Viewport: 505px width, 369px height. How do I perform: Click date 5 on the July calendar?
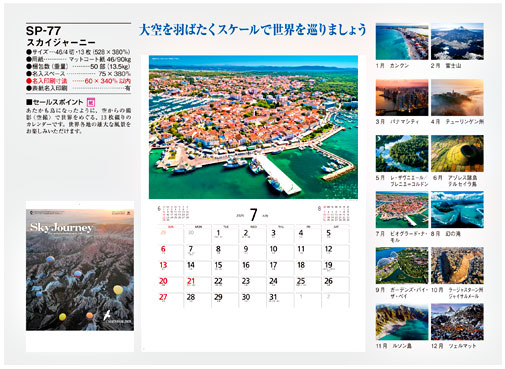pyautogui.click(x=328, y=233)
